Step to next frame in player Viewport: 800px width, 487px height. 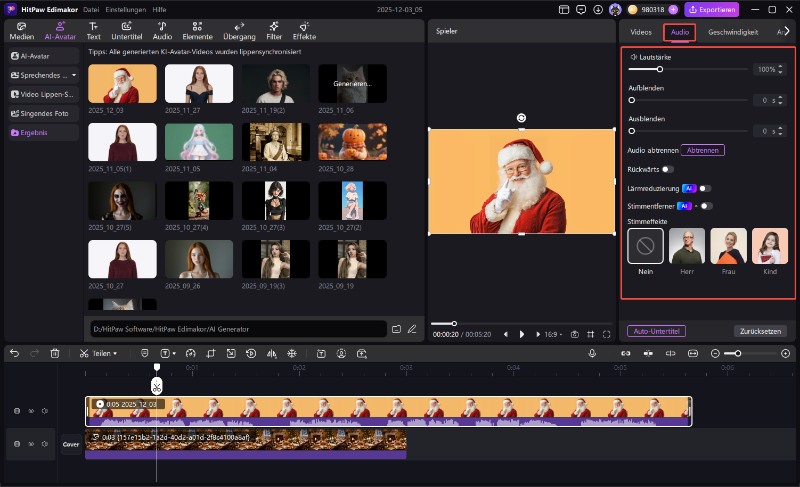pos(538,335)
